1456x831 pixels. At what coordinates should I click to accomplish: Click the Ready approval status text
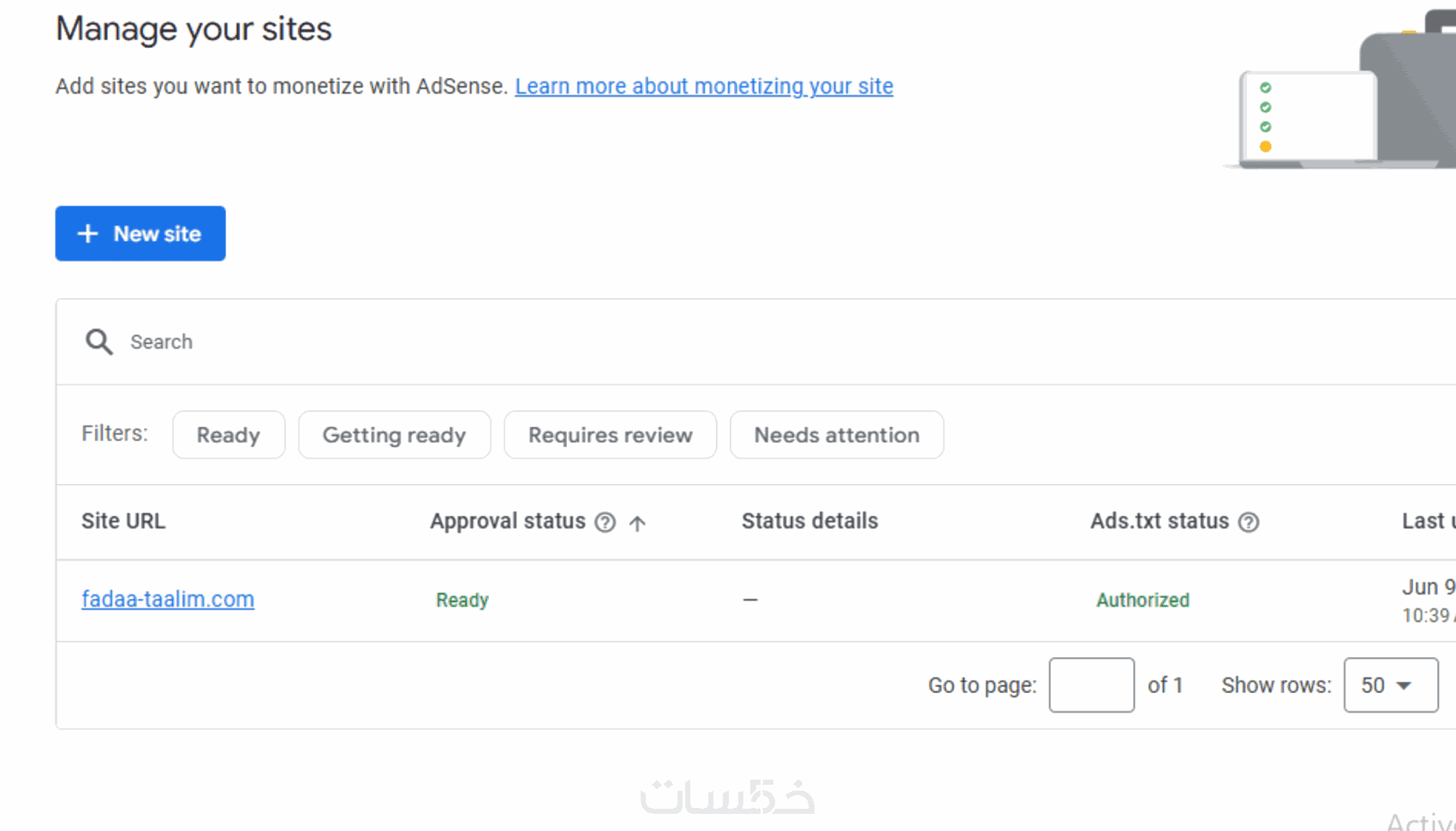462,601
